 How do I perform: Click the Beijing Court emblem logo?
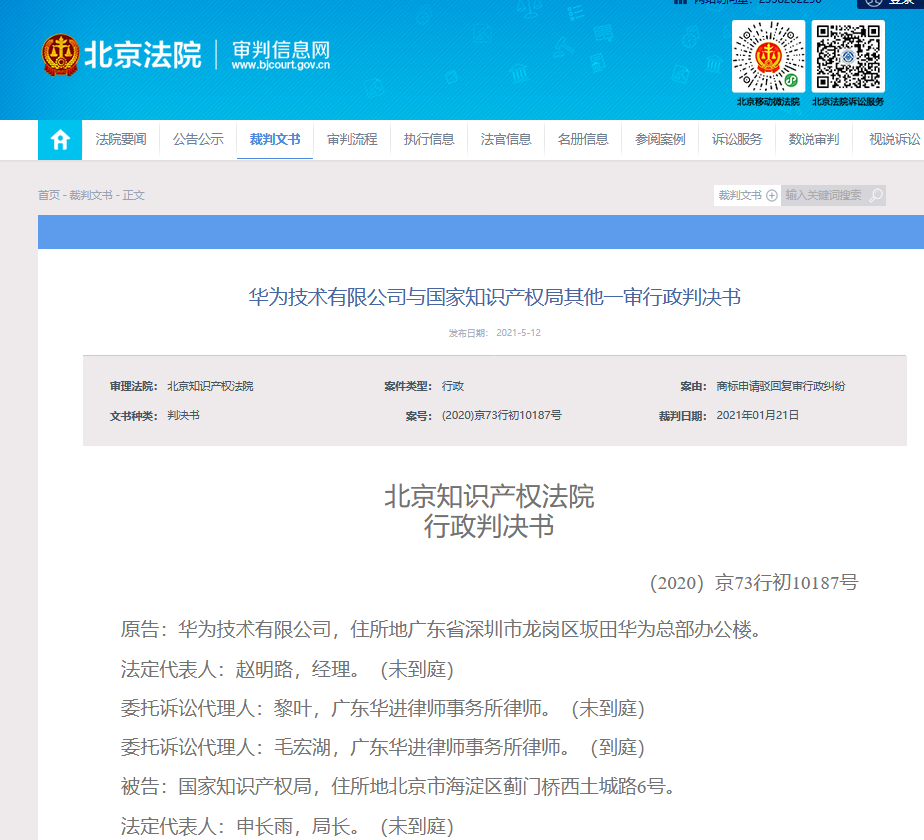(x=60, y=55)
